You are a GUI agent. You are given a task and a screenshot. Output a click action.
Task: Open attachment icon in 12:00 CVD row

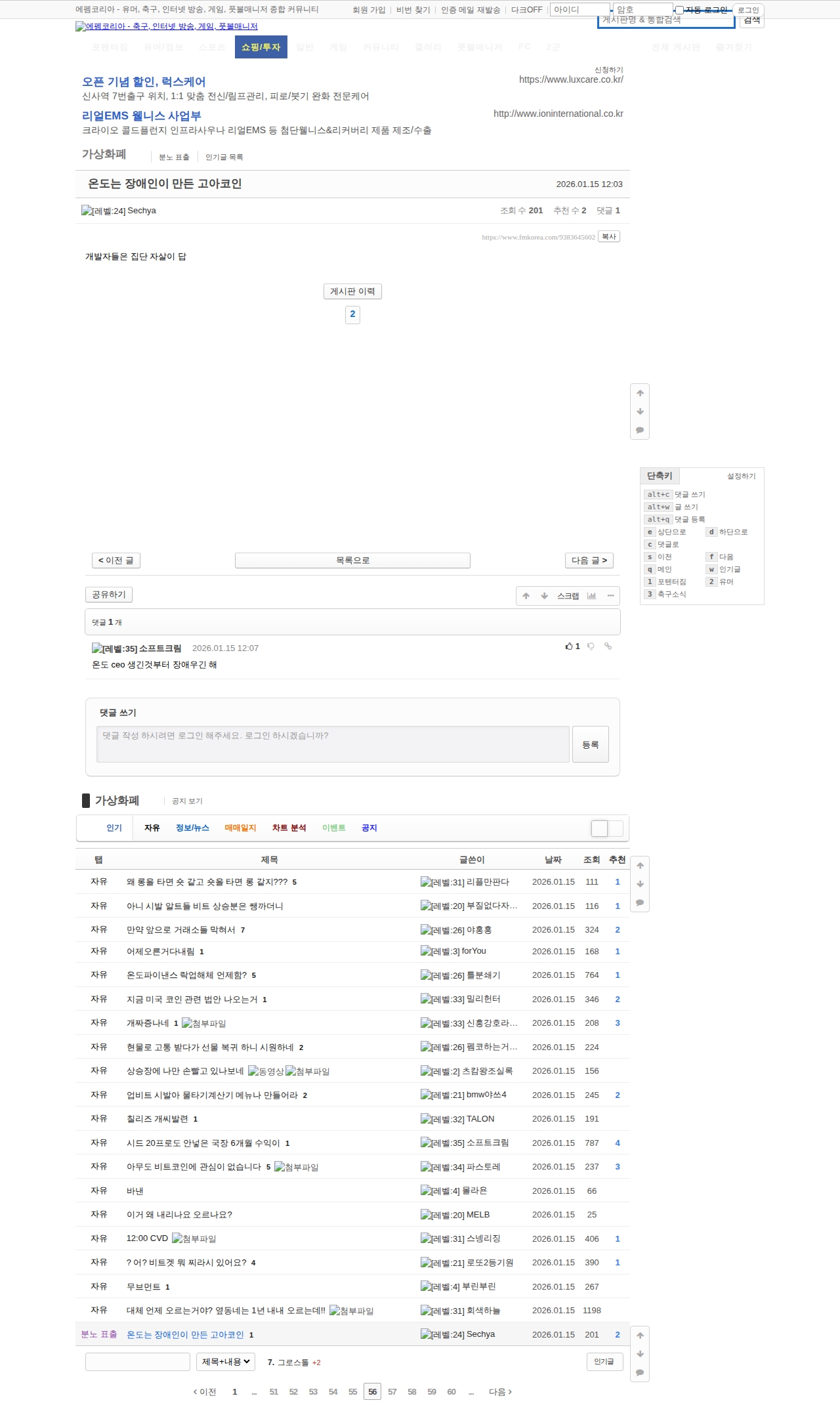pyautogui.click(x=194, y=1239)
